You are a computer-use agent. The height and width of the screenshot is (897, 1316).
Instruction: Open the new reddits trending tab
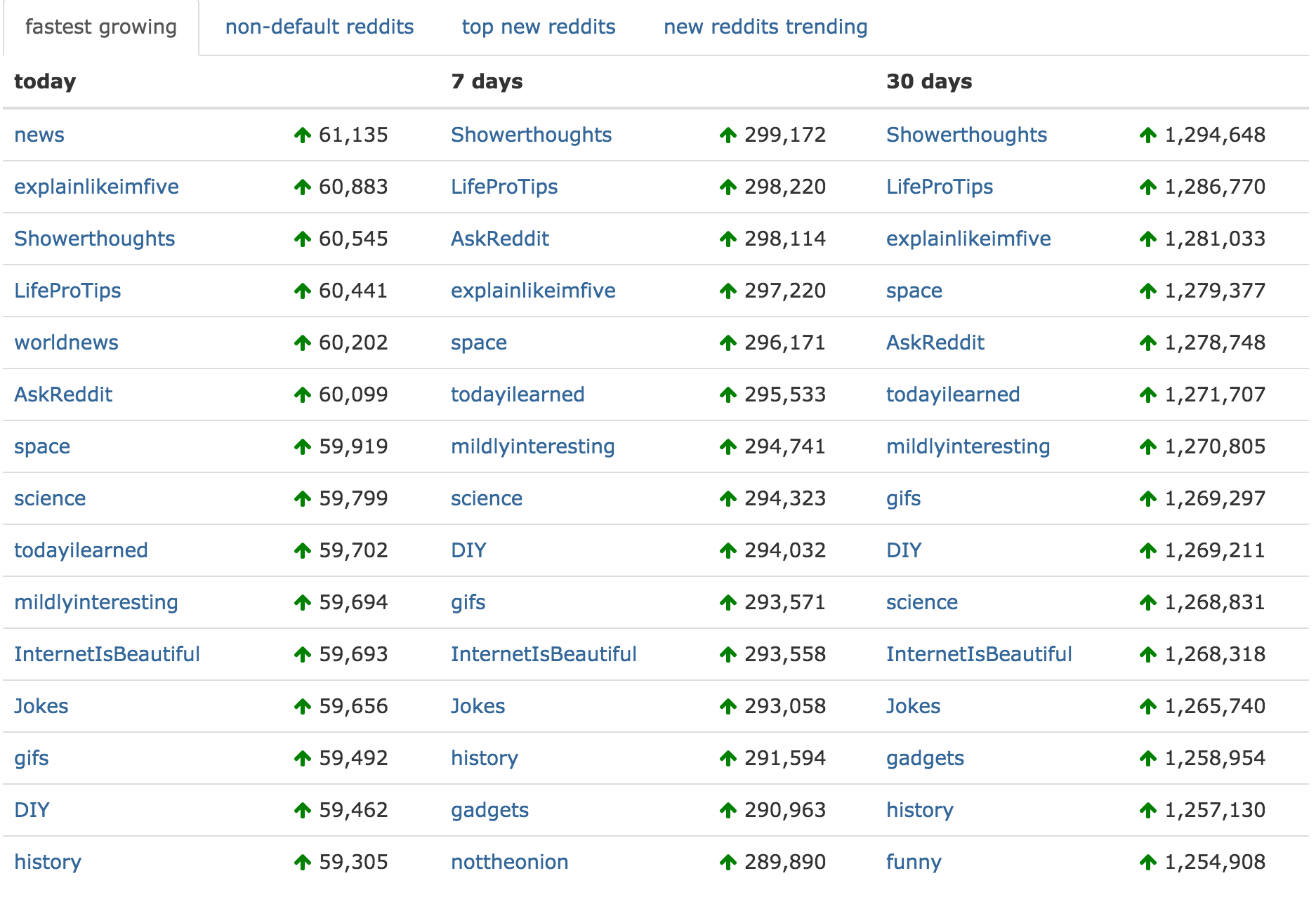[x=765, y=27]
